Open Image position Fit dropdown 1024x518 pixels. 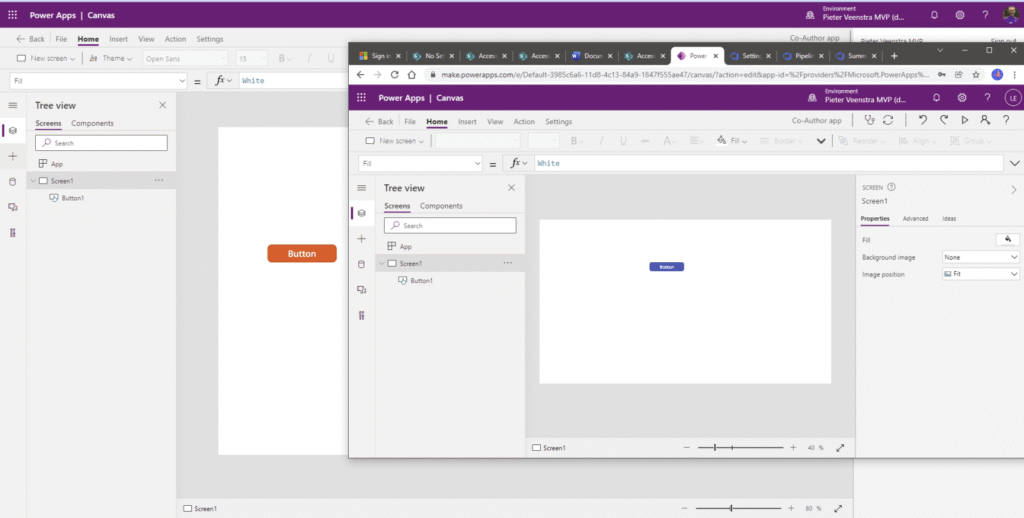pos(980,274)
